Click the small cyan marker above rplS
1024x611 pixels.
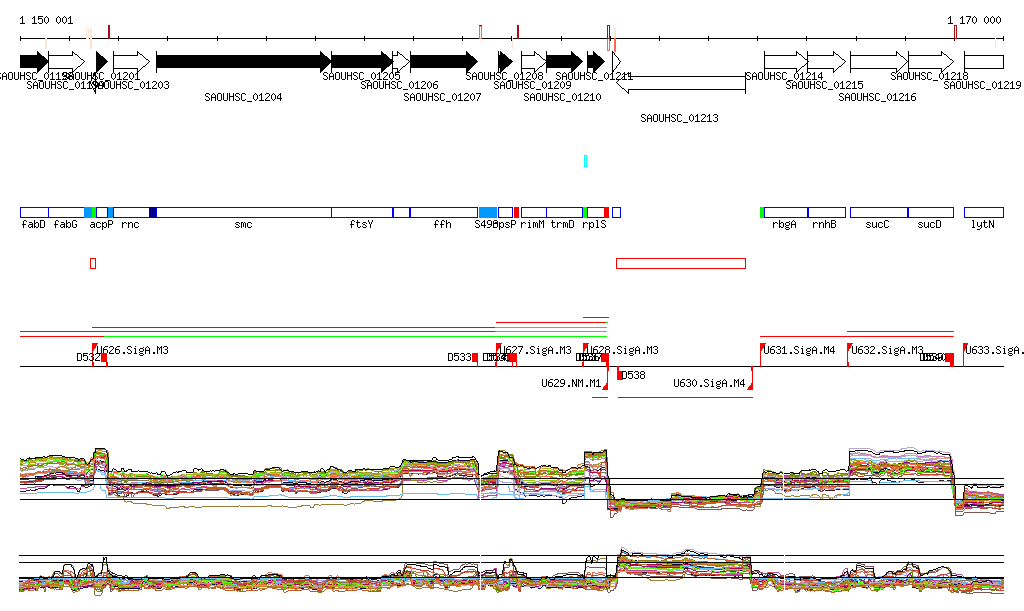click(x=585, y=161)
